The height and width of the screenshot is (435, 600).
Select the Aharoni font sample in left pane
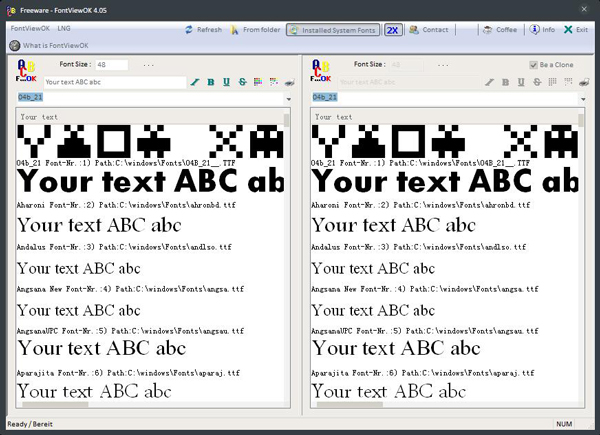(150, 181)
